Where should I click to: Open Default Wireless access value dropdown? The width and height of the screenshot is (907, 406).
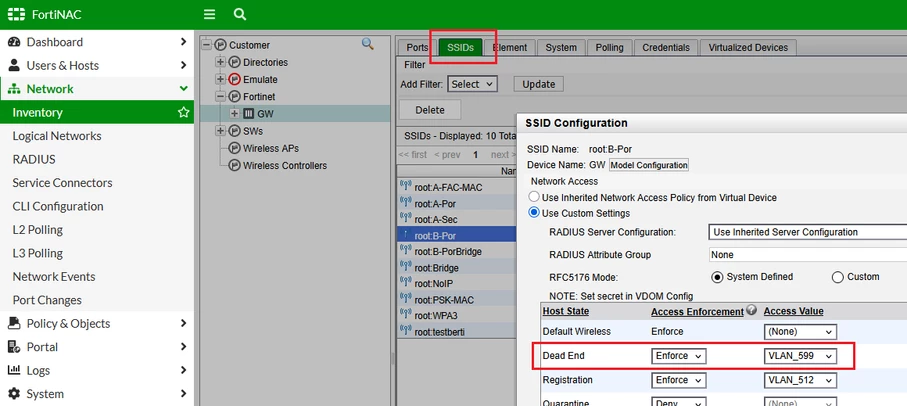coord(801,332)
